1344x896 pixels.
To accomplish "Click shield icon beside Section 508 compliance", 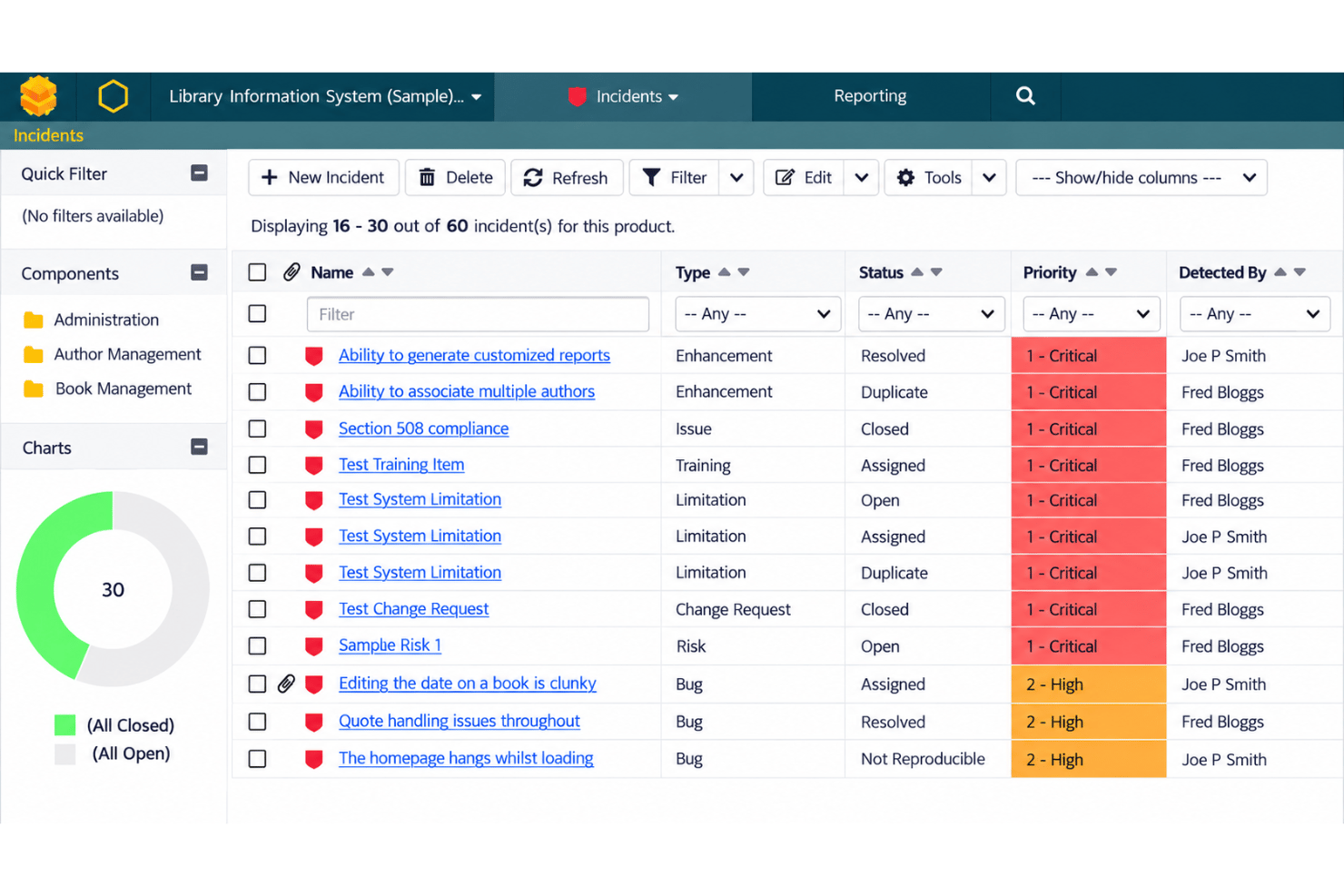I will coord(314,429).
